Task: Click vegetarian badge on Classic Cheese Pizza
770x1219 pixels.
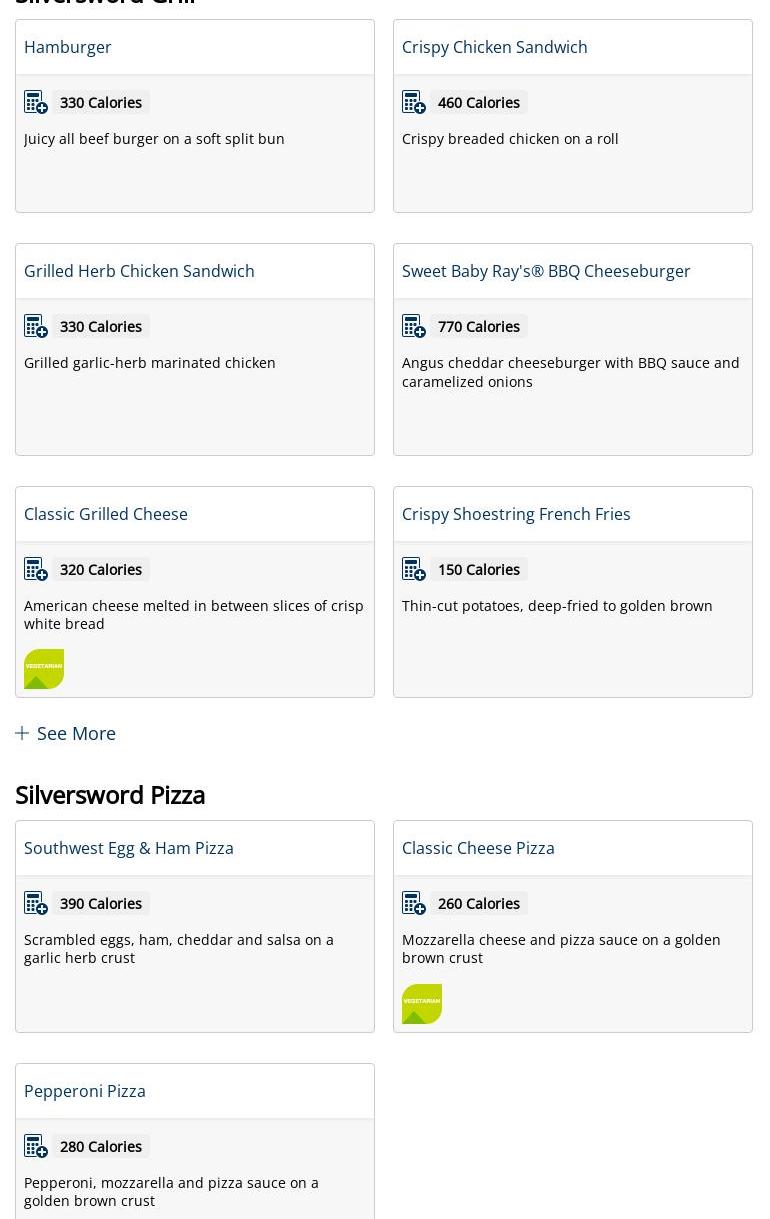Action: (422, 1004)
